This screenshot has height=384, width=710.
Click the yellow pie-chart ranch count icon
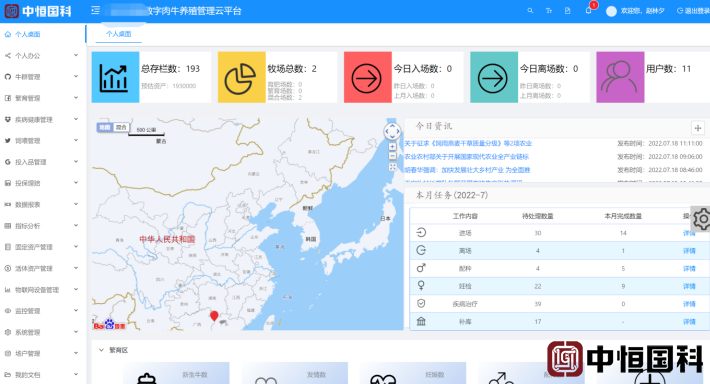pyautogui.click(x=241, y=77)
